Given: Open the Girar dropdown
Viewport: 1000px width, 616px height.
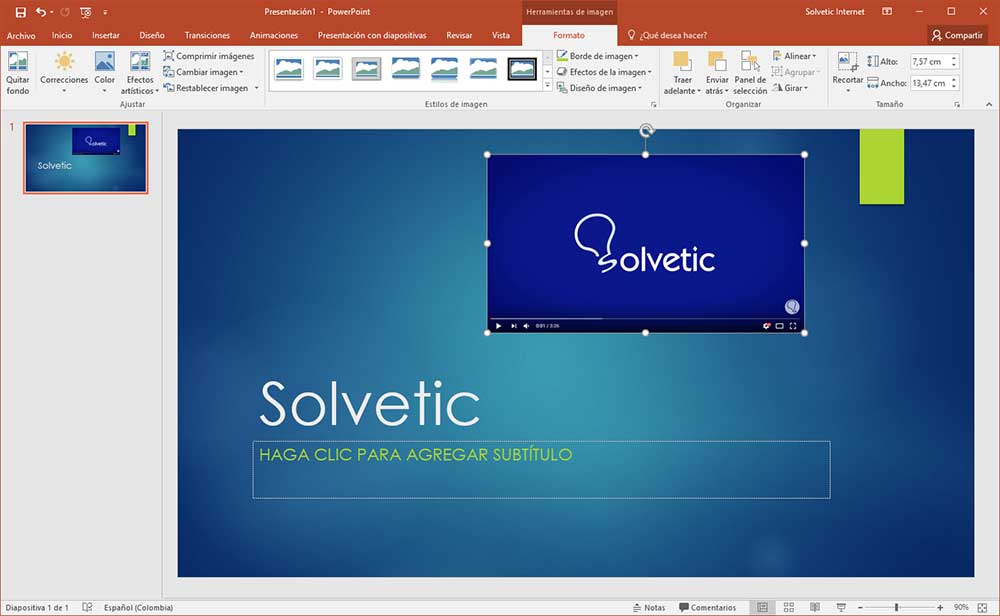Looking at the screenshot, I should point(790,88).
